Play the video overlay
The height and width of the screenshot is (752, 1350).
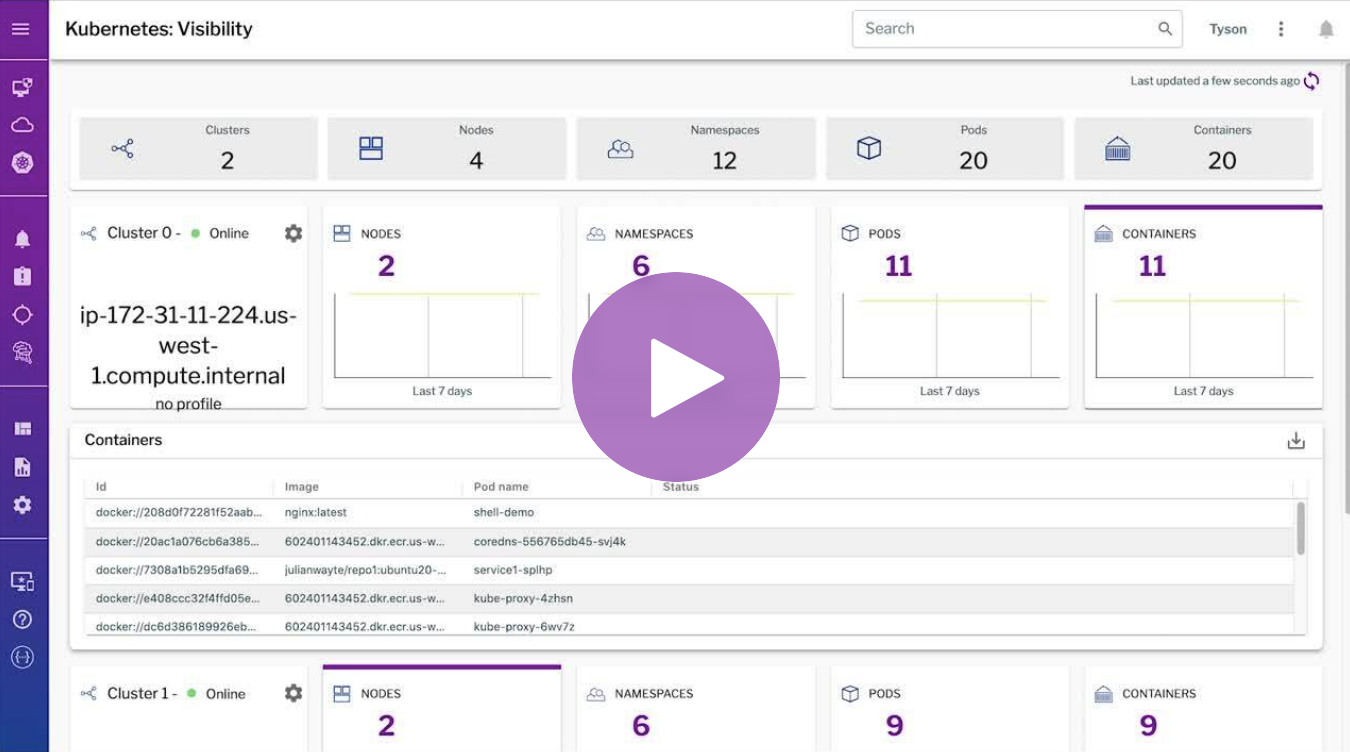click(676, 377)
